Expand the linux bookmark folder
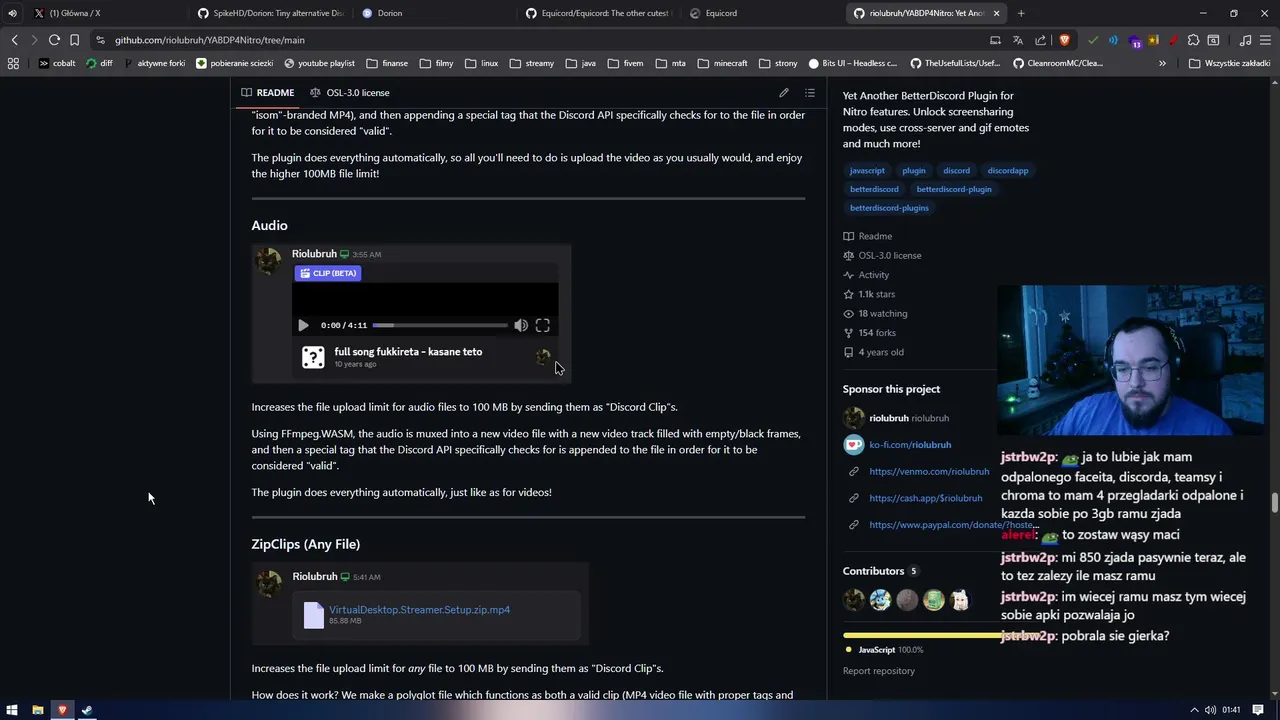Screen dimensions: 1280x720 481,63
